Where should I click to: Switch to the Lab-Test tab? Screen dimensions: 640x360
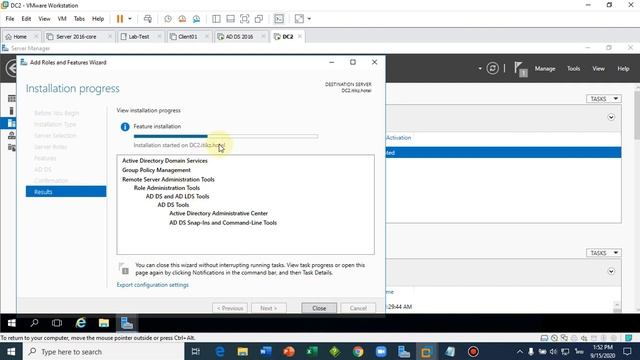click(x=139, y=36)
